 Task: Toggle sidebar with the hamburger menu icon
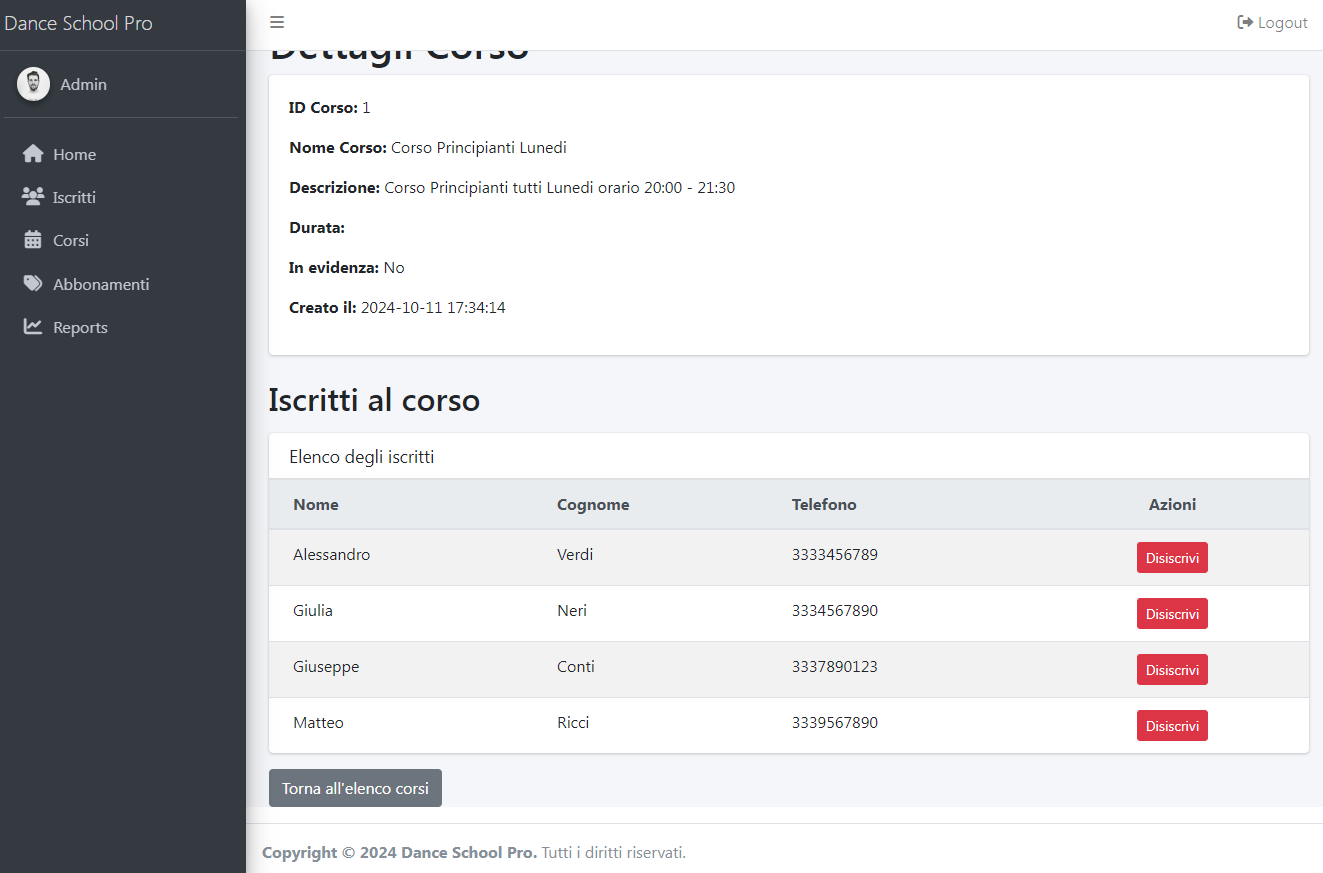pos(277,23)
